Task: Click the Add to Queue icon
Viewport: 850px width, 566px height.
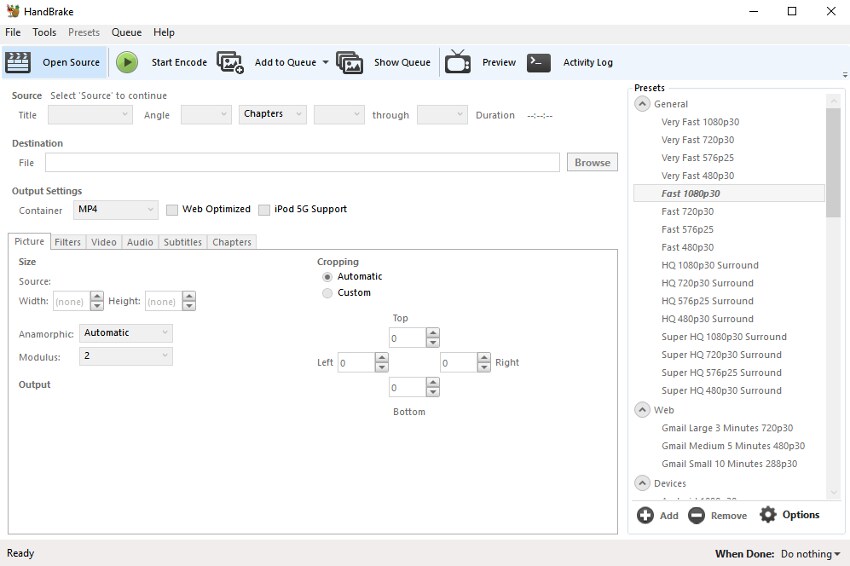Action: pos(230,62)
